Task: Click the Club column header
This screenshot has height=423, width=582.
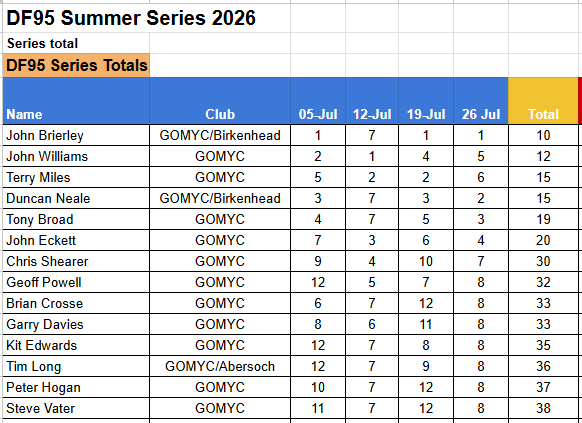Action: click(x=220, y=101)
